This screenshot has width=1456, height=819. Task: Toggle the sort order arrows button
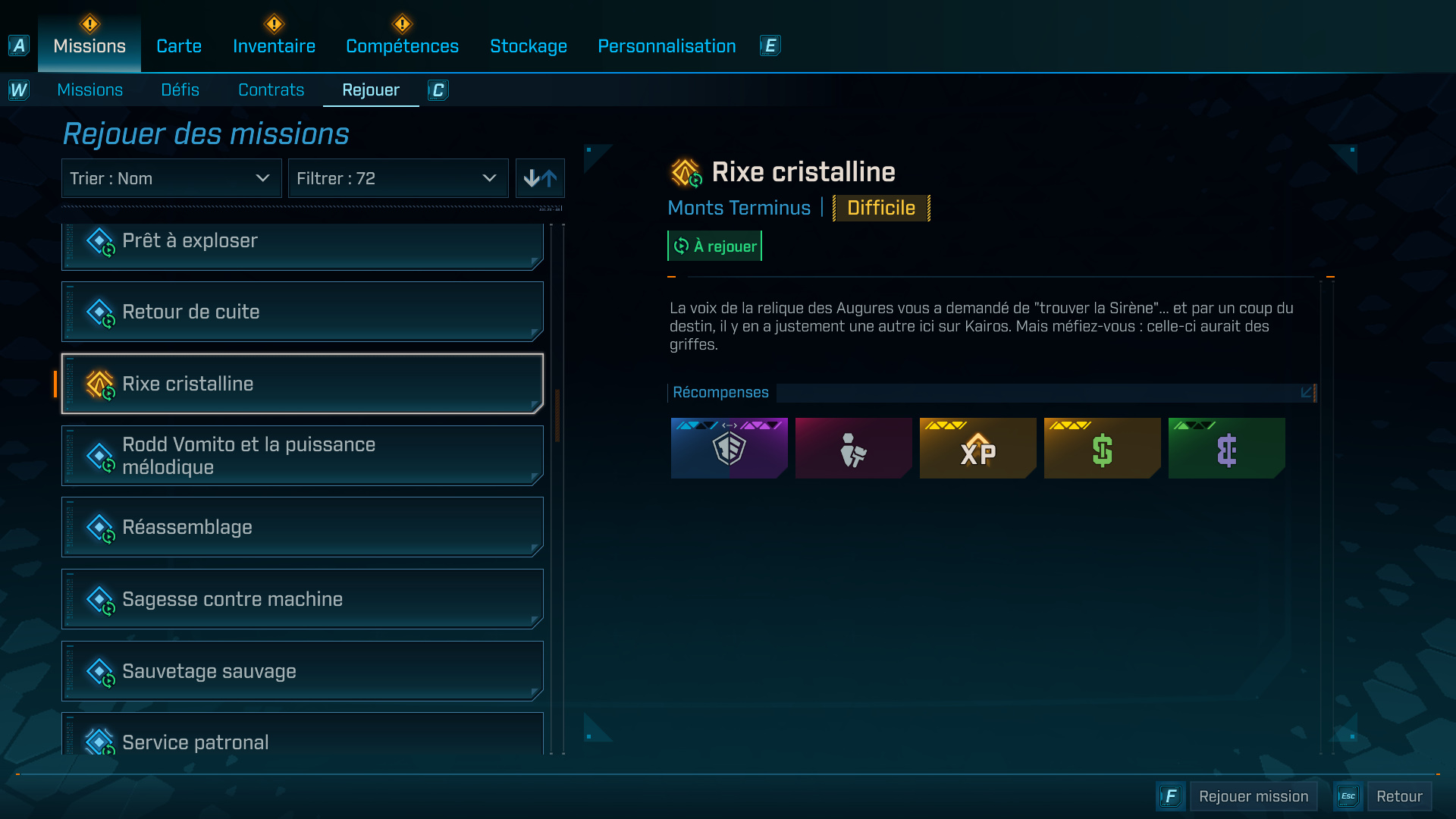pyautogui.click(x=540, y=178)
